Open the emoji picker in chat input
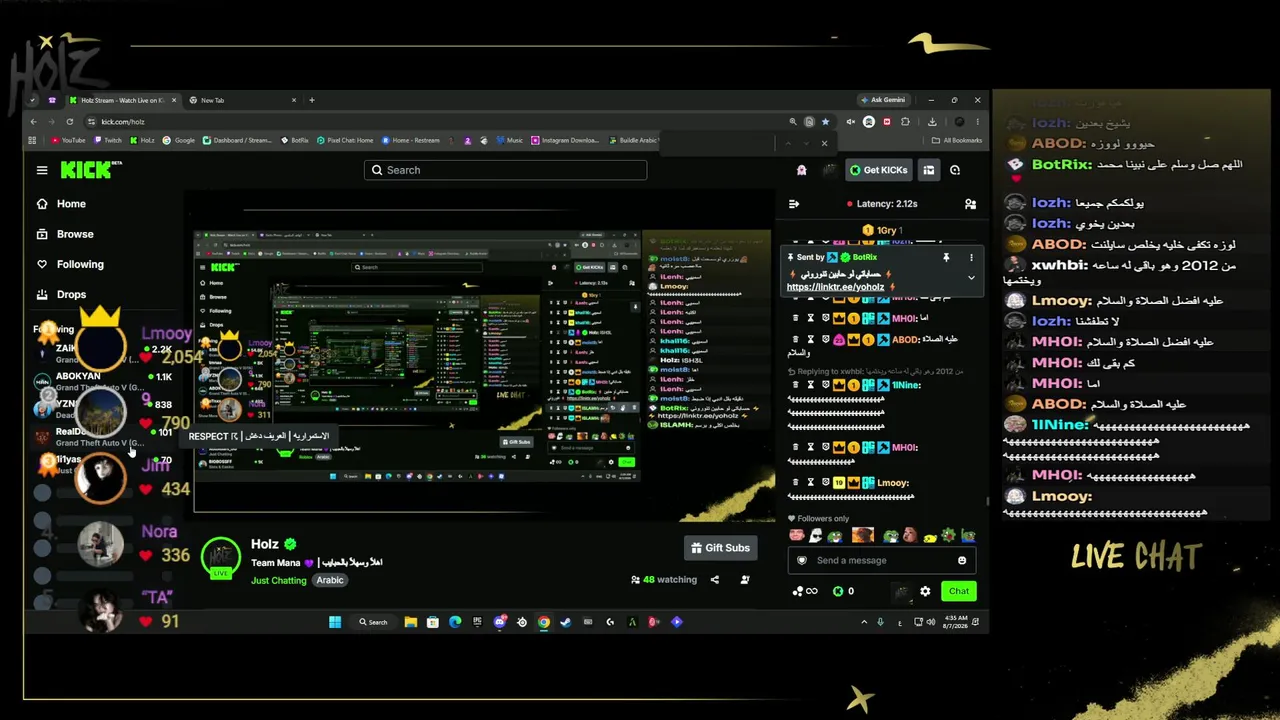 point(962,560)
